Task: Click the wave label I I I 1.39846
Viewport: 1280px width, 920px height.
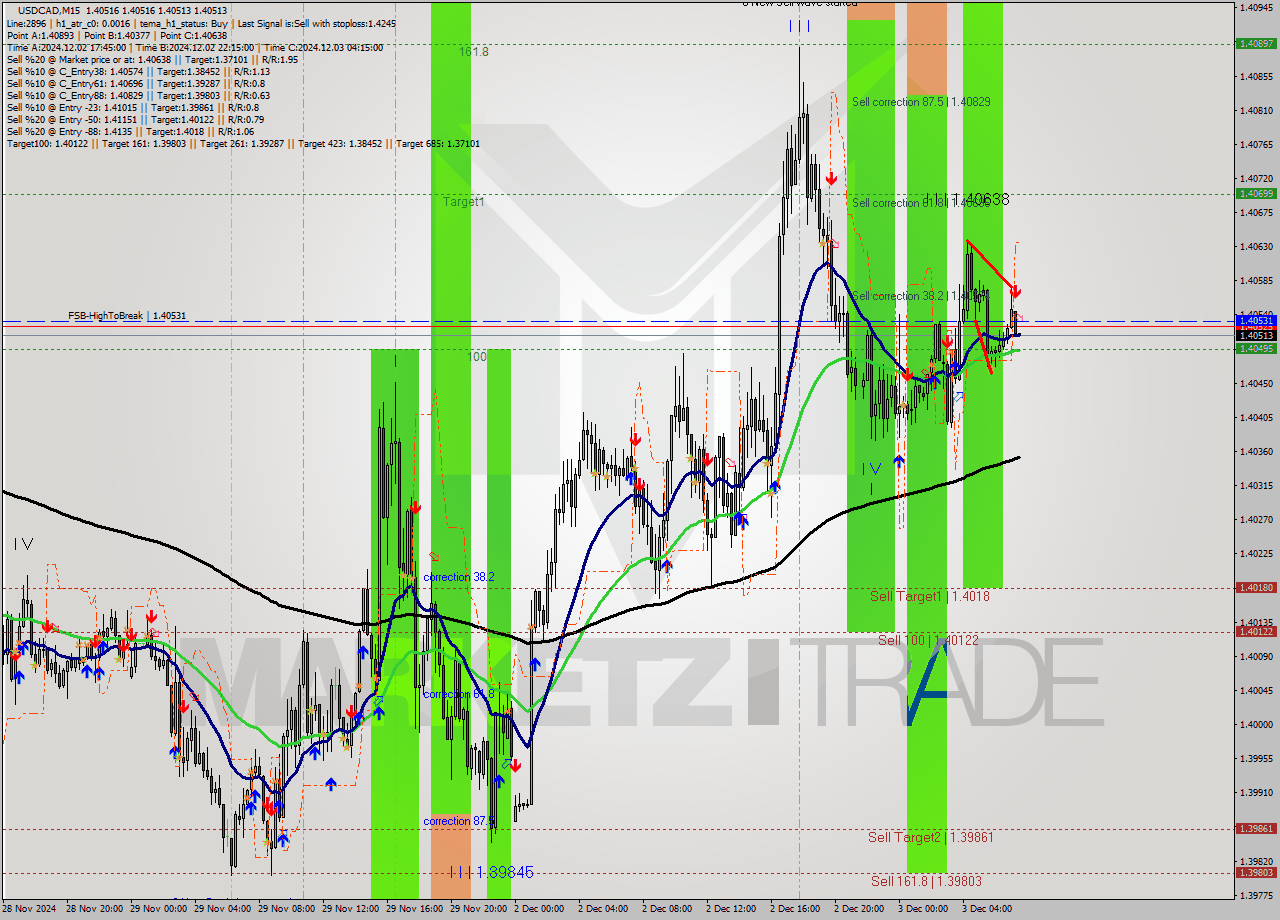Action: click(x=491, y=872)
